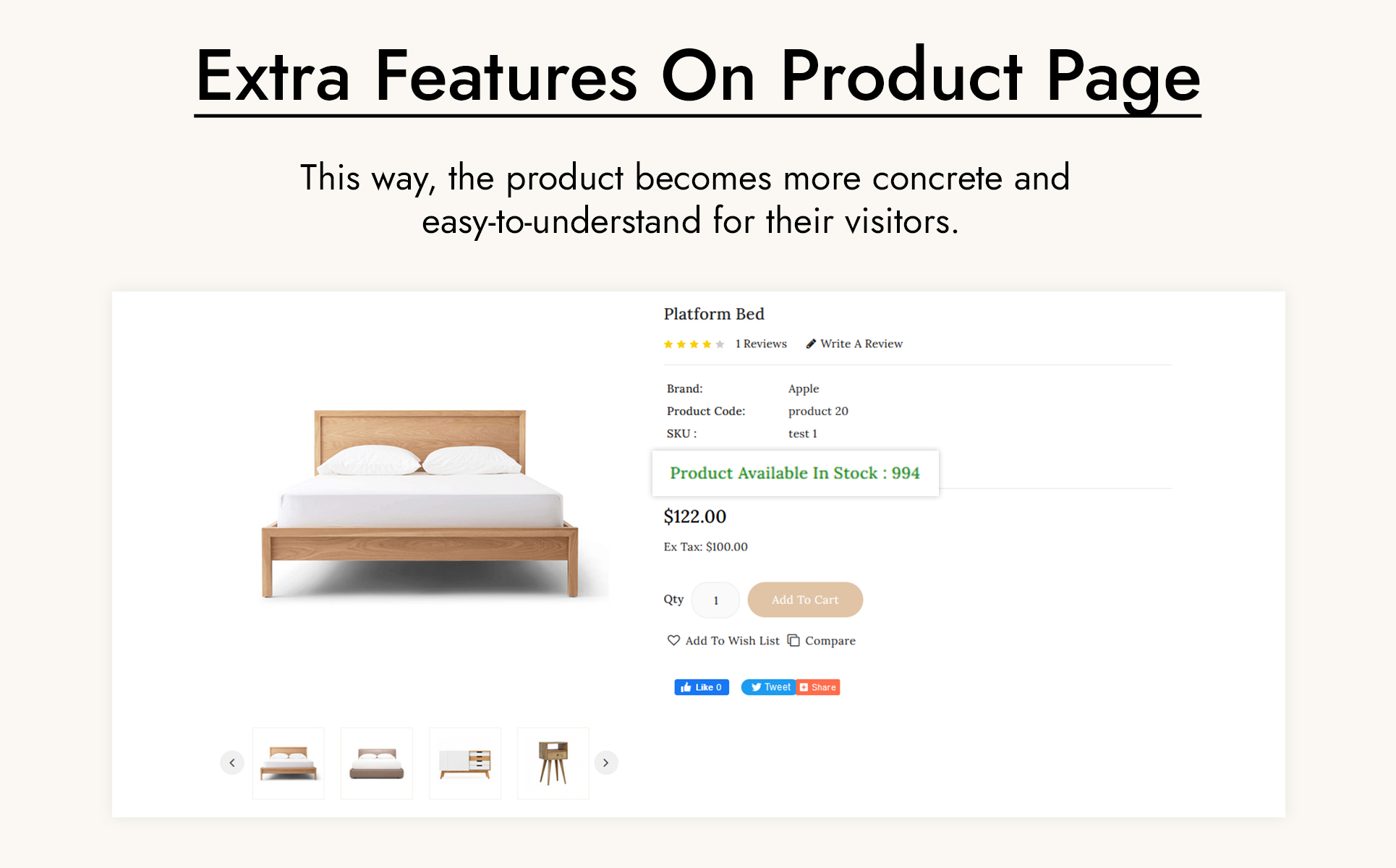
Task: Click the star rating icons
Action: [694, 344]
